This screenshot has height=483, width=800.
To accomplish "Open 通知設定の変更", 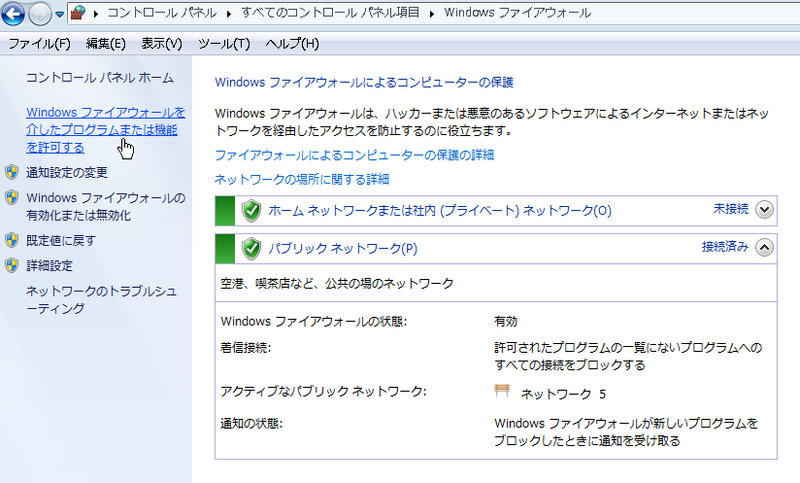I will [67, 173].
